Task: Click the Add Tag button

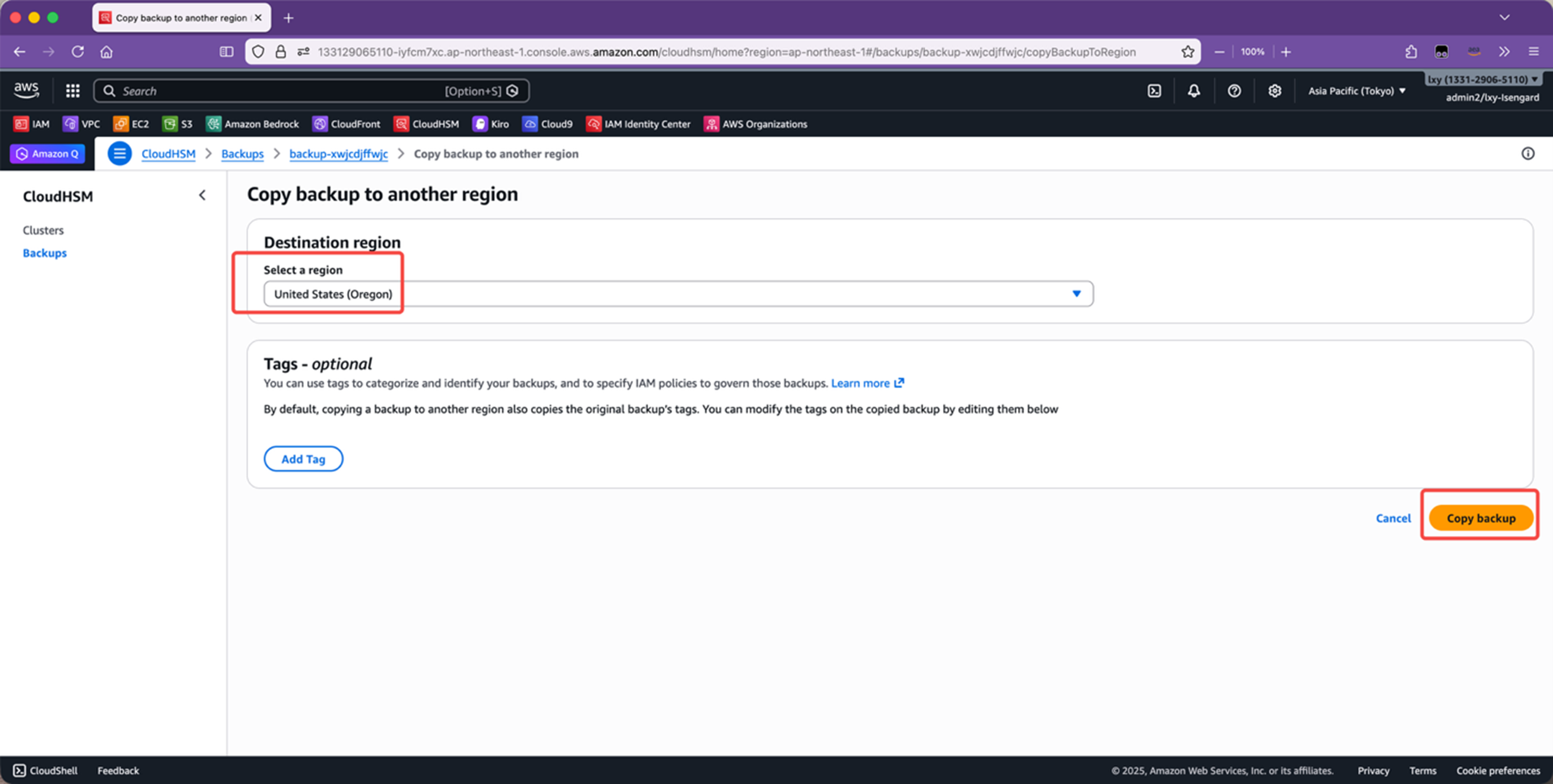Action: point(304,459)
